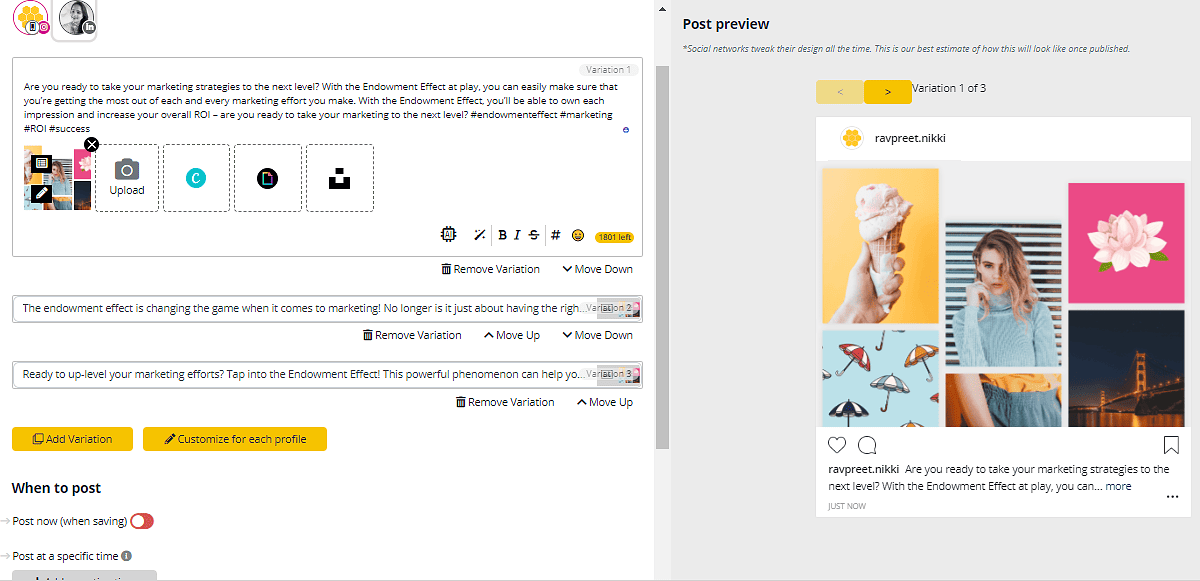The height and width of the screenshot is (581, 1200).
Task: Click the heart icon in the post preview
Action: click(837, 444)
